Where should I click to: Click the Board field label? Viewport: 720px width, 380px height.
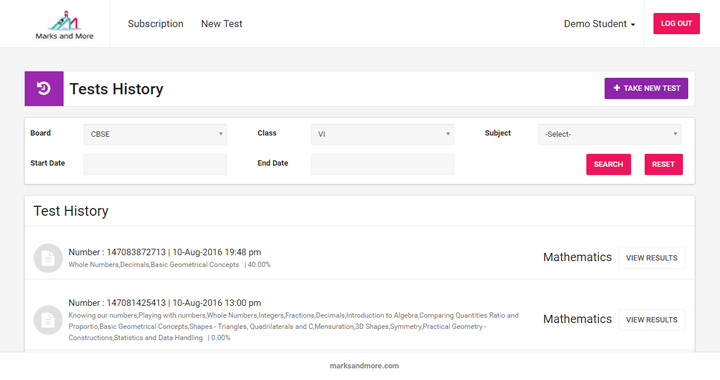click(x=40, y=133)
